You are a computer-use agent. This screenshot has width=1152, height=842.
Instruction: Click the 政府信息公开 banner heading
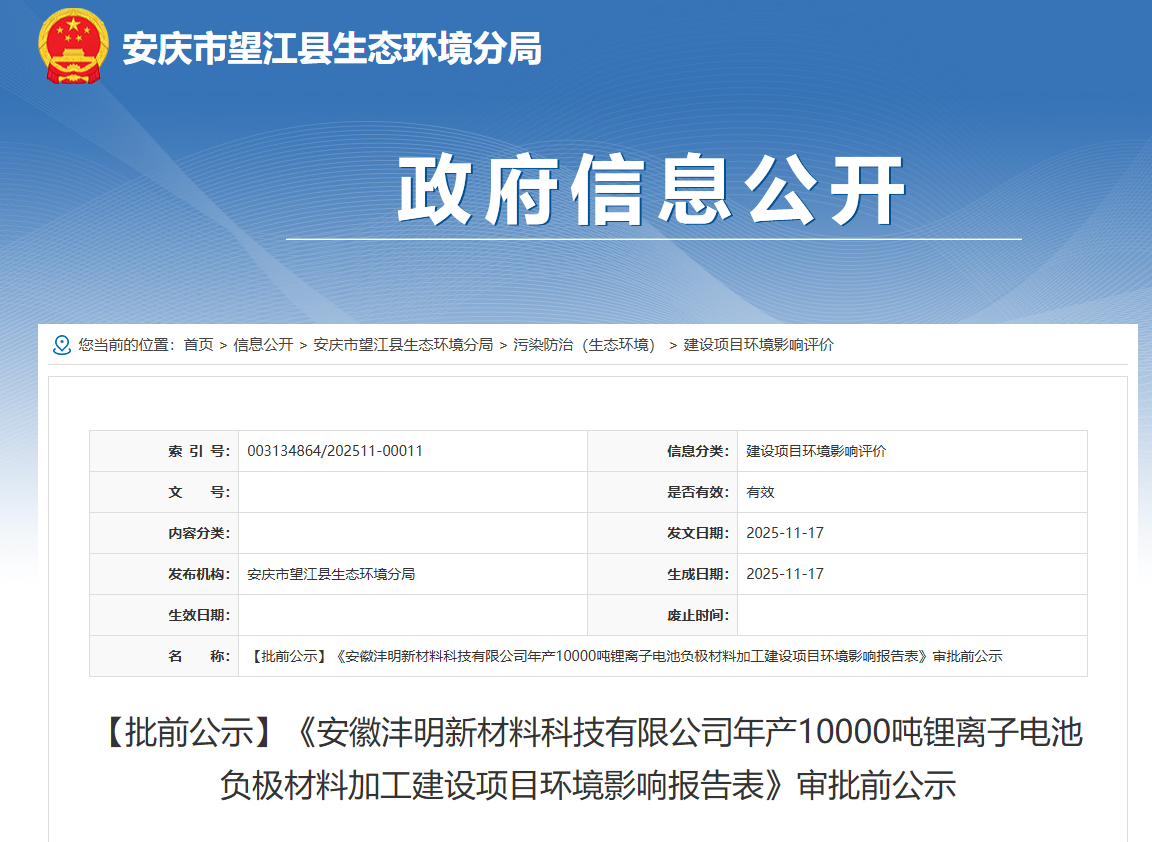point(652,191)
